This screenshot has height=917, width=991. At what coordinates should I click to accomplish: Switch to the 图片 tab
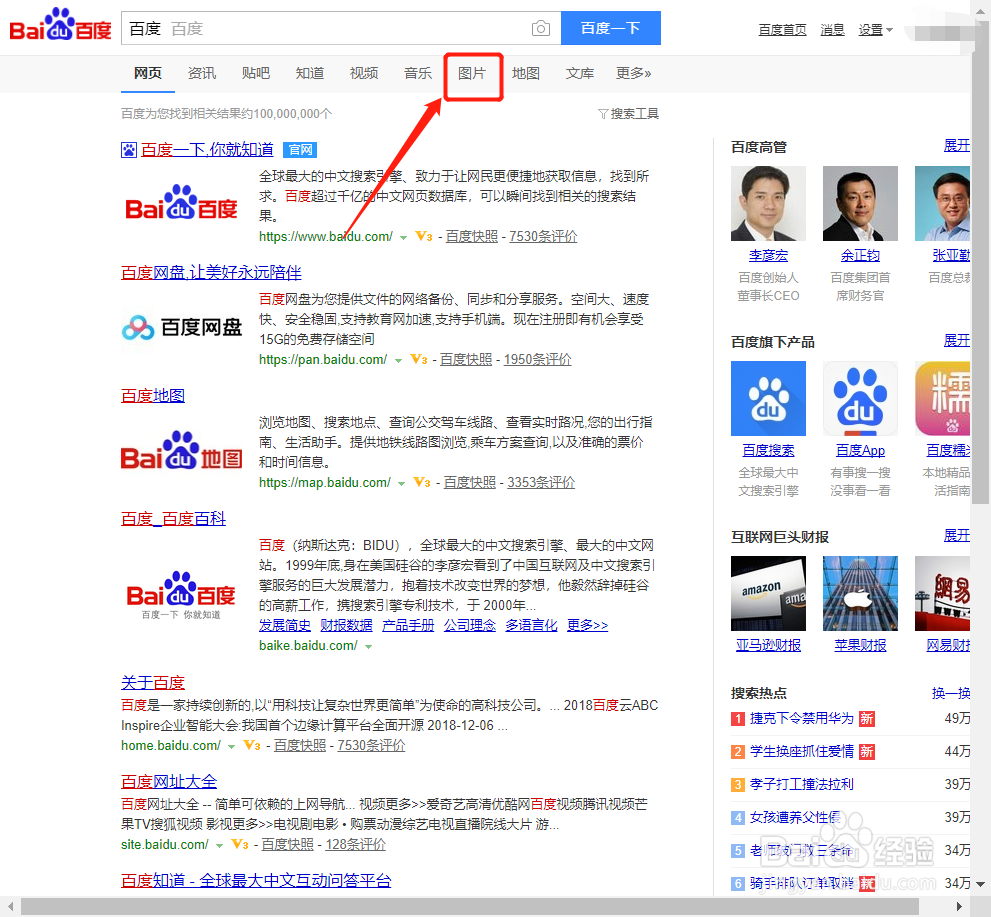[x=472, y=73]
